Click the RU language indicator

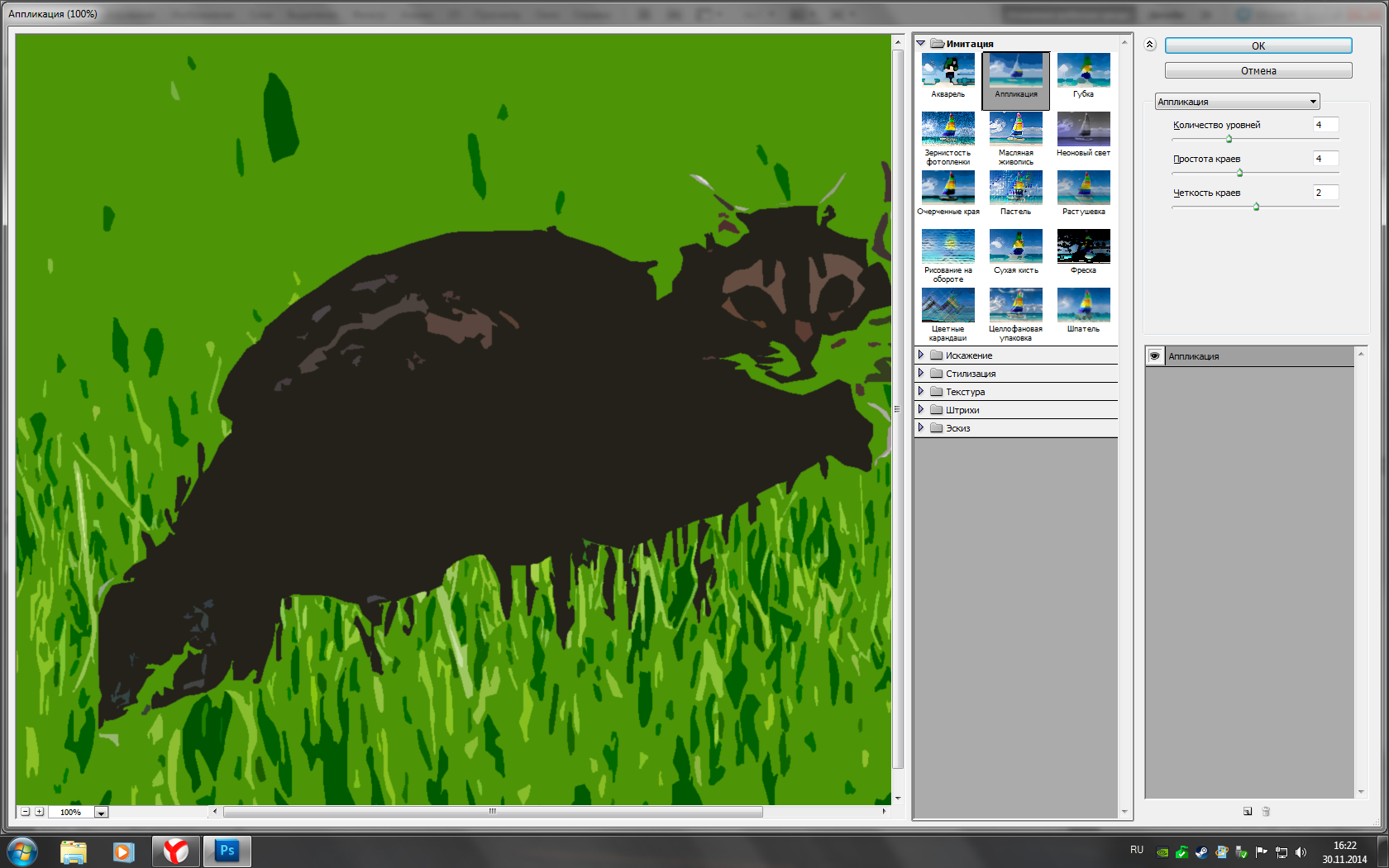(1137, 850)
